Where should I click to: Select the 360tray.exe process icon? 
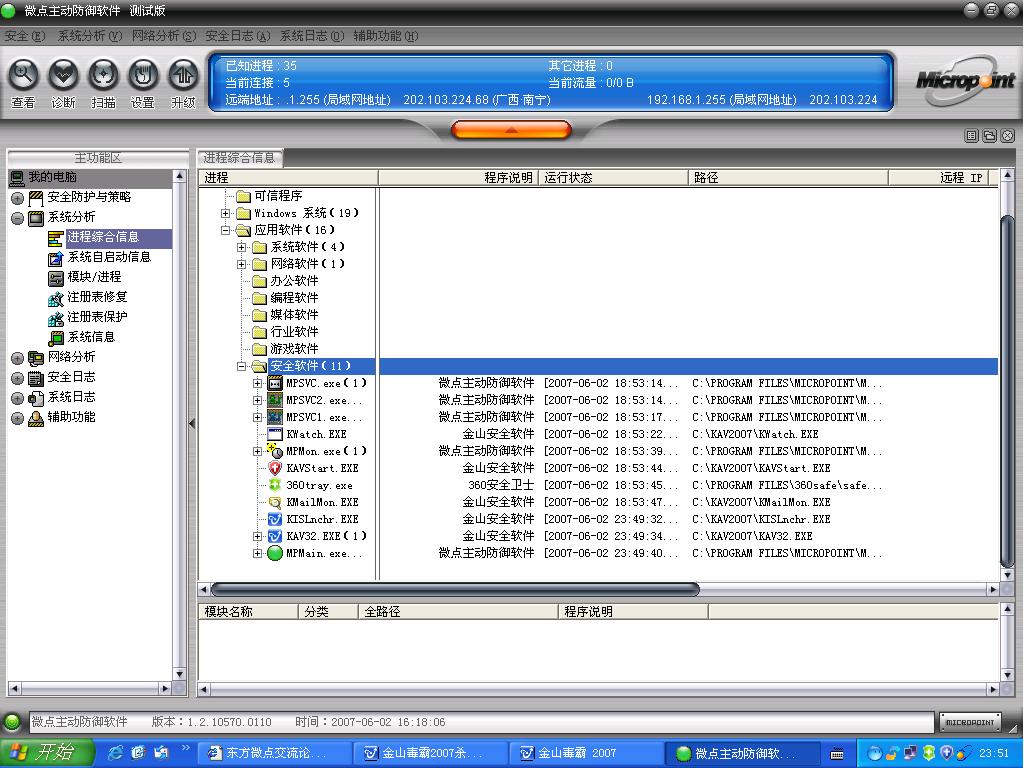[x=275, y=485]
